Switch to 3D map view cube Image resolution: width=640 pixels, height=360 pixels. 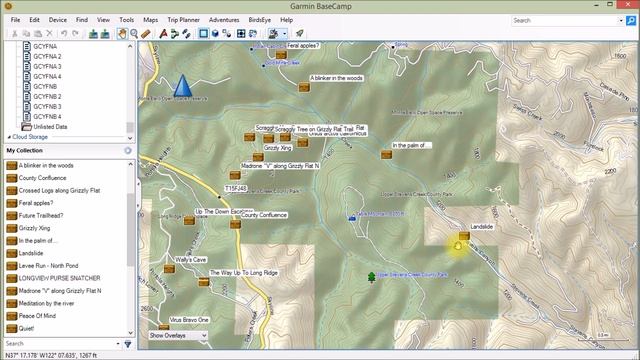point(215,34)
